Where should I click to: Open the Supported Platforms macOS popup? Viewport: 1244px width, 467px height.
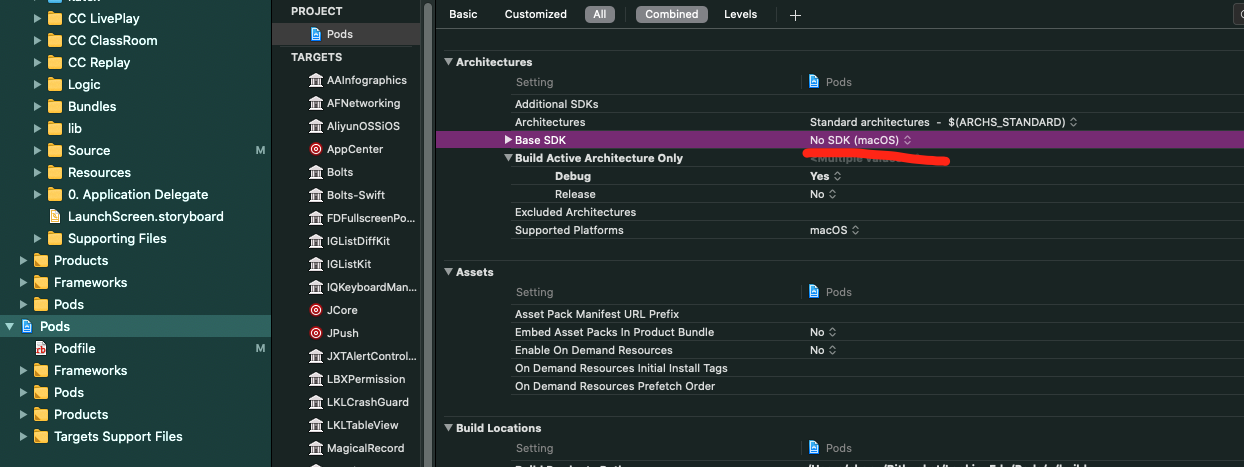[834, 230]
